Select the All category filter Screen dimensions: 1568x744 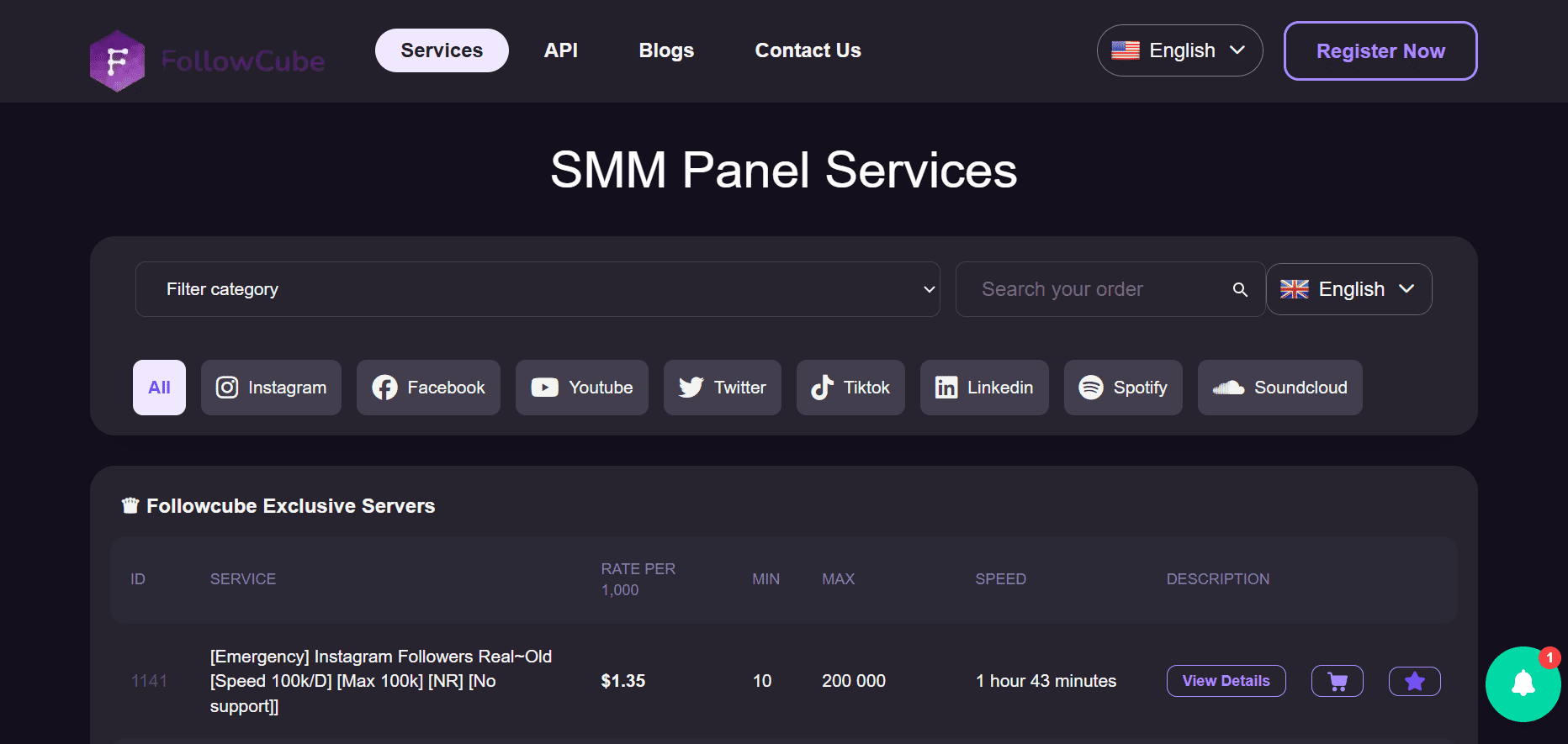[x=159, y=388]
